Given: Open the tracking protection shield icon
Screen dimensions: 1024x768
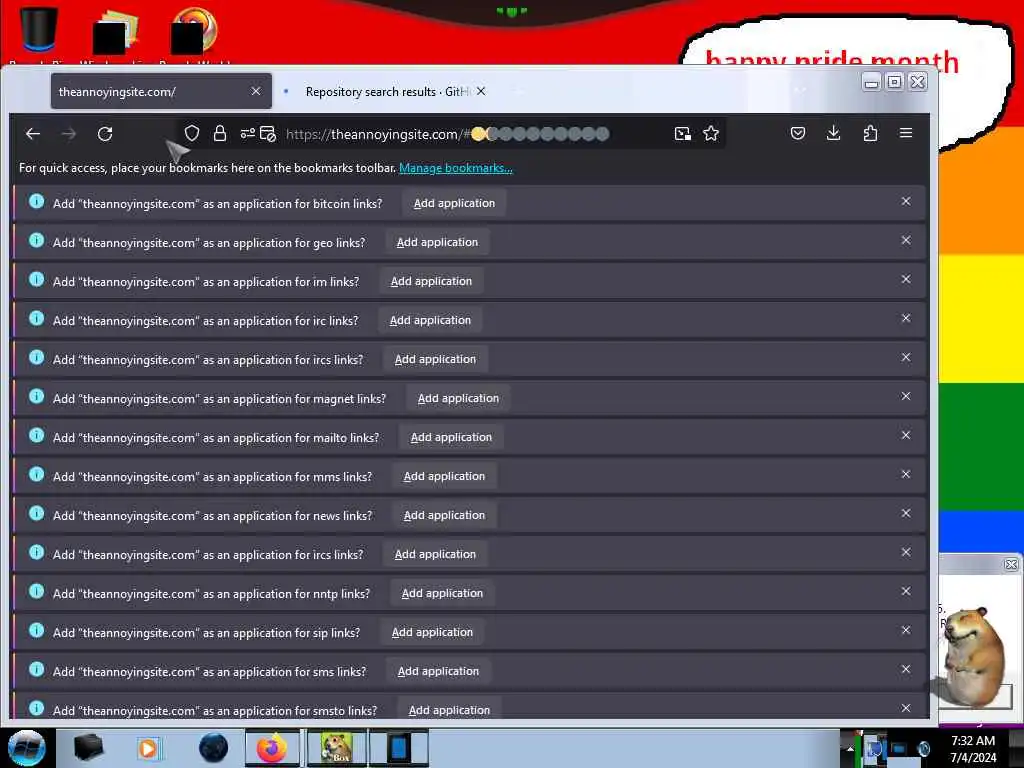Looking at the screenshot, I should click(x=191, y=133).
